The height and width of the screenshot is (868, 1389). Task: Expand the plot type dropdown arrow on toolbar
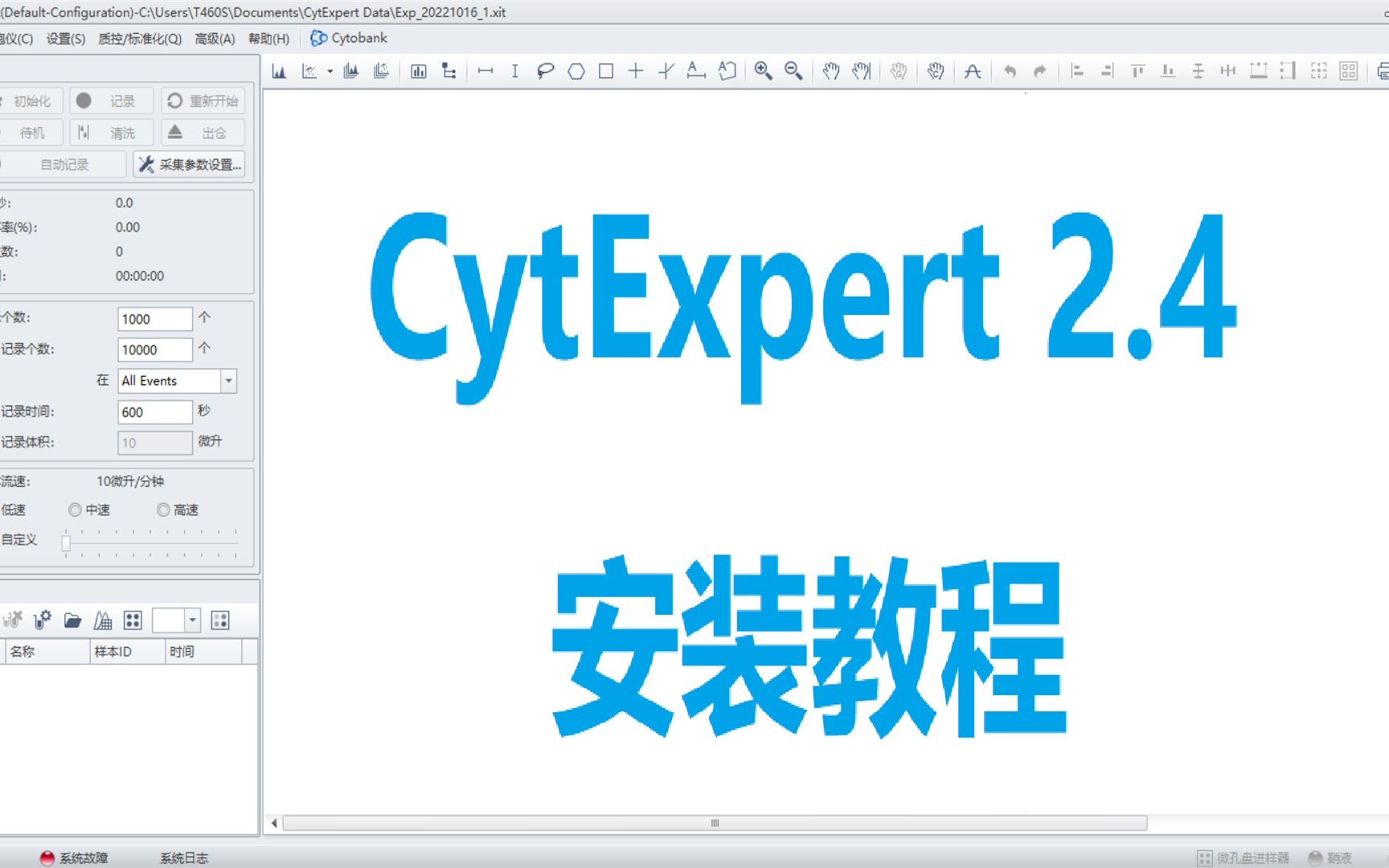click(x=329, y=71)
